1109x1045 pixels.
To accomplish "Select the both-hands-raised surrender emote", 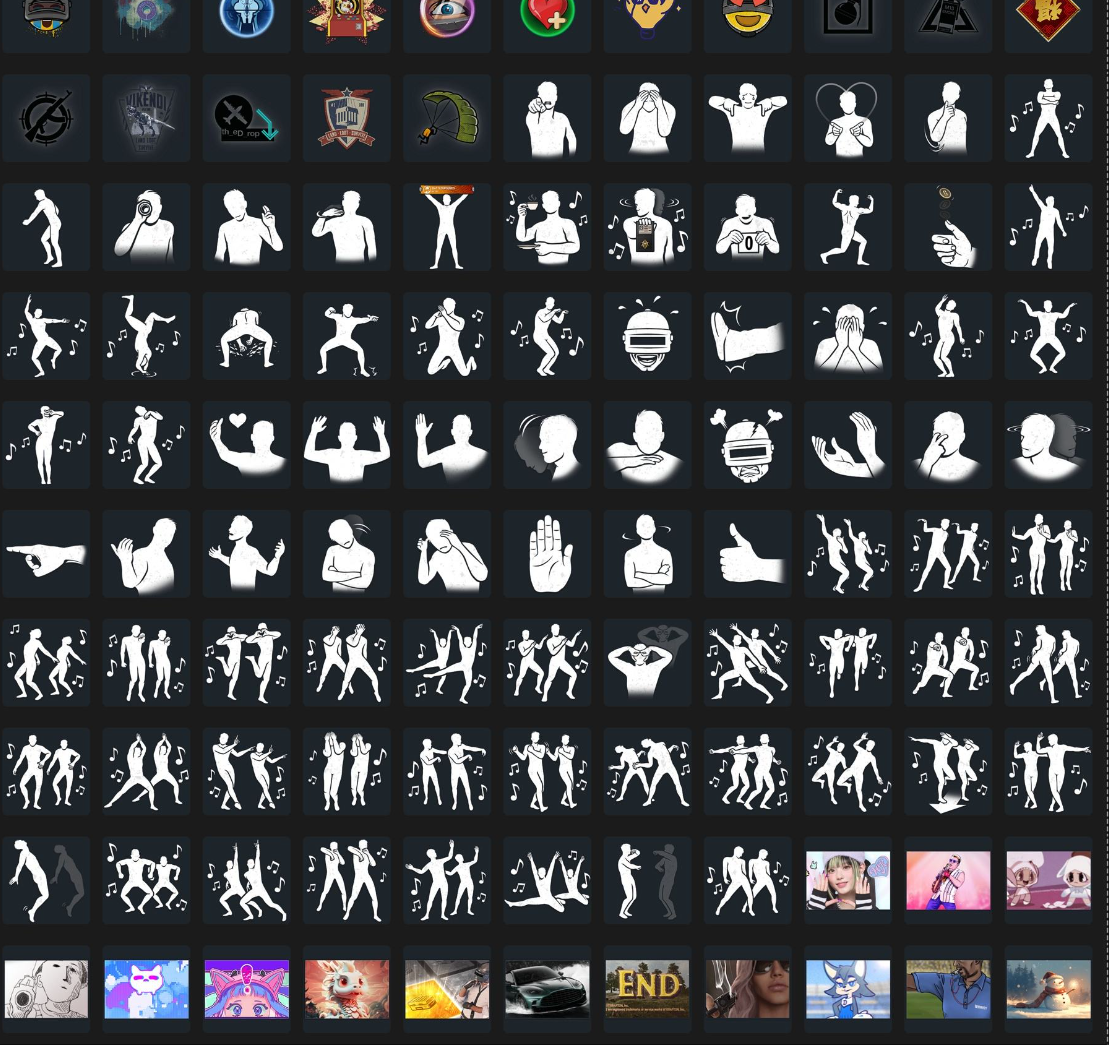I will pos(347,445).
